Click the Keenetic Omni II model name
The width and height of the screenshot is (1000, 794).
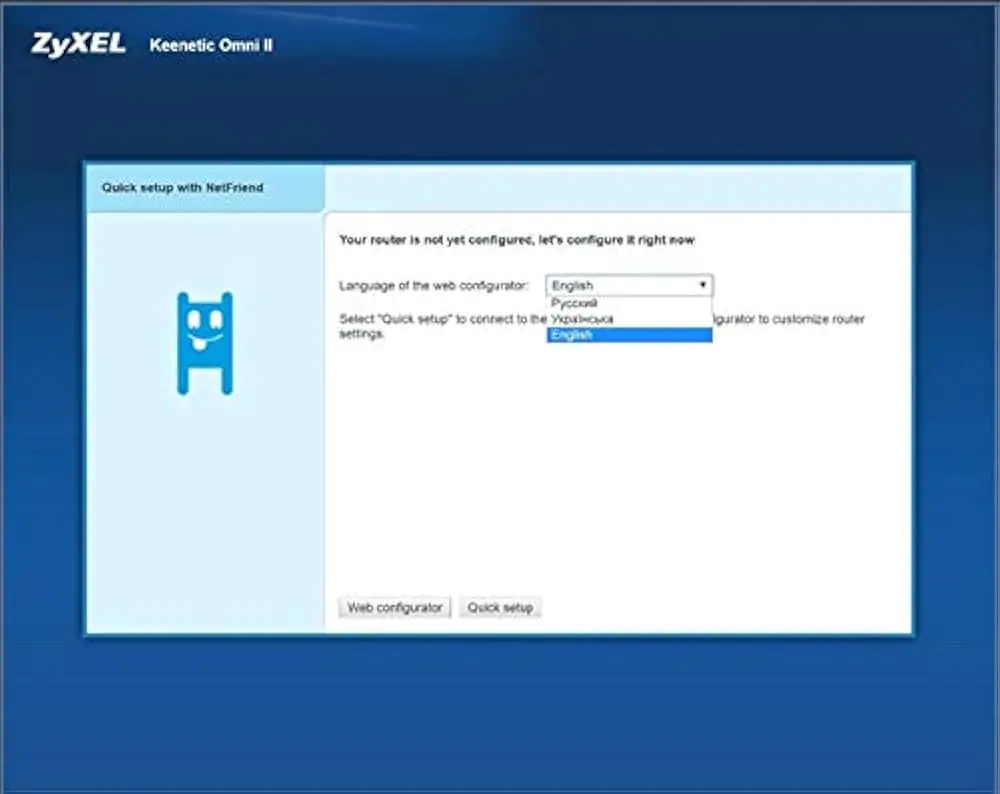tap(211, 45)
